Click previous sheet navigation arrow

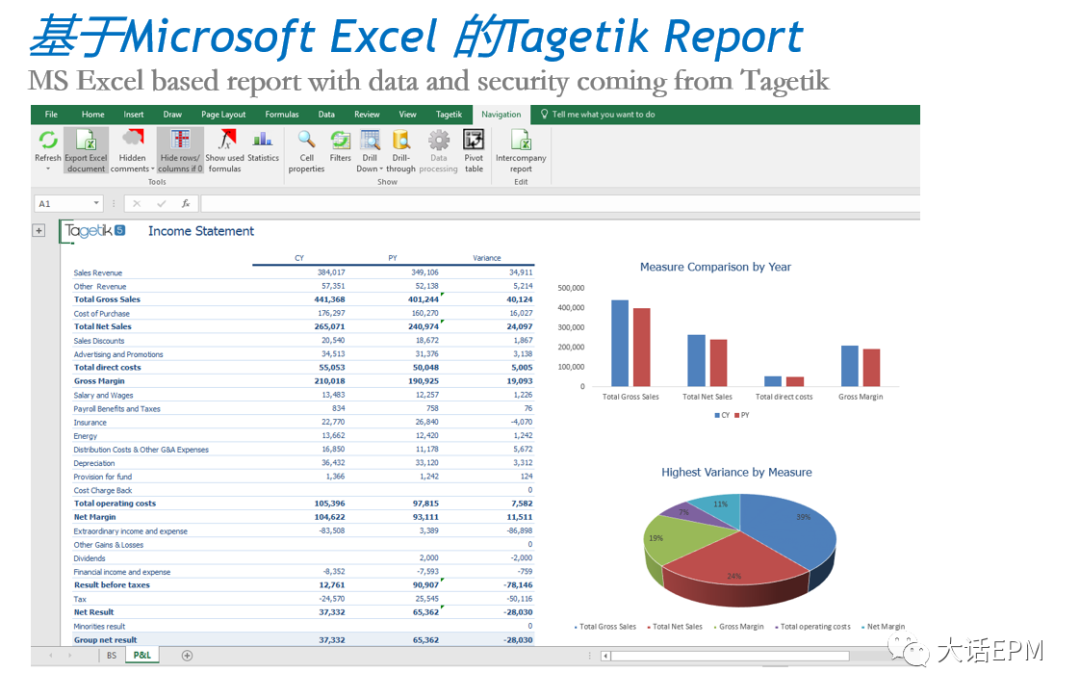[51, 655]
